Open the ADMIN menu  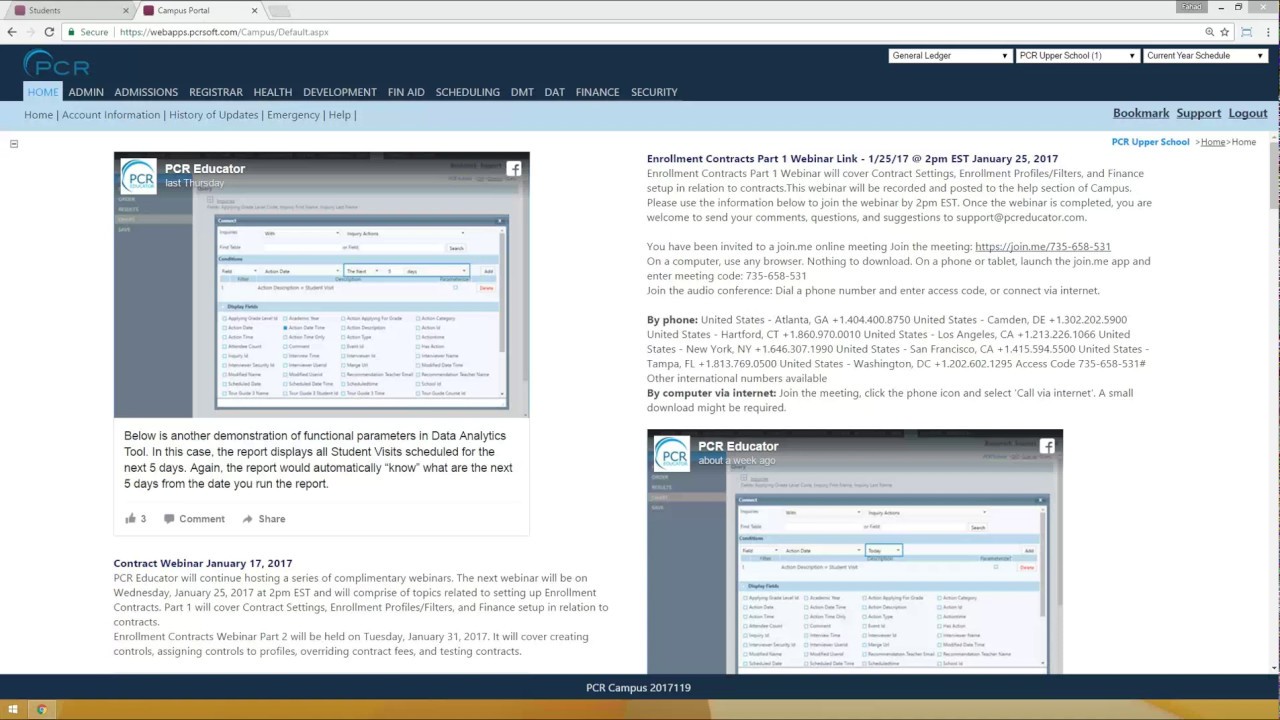(x=86, y=92)
